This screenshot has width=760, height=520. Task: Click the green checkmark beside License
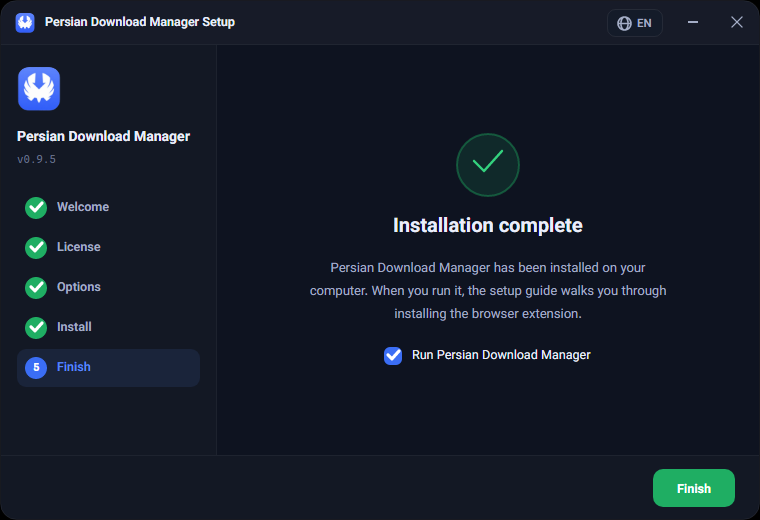point(36,248)
